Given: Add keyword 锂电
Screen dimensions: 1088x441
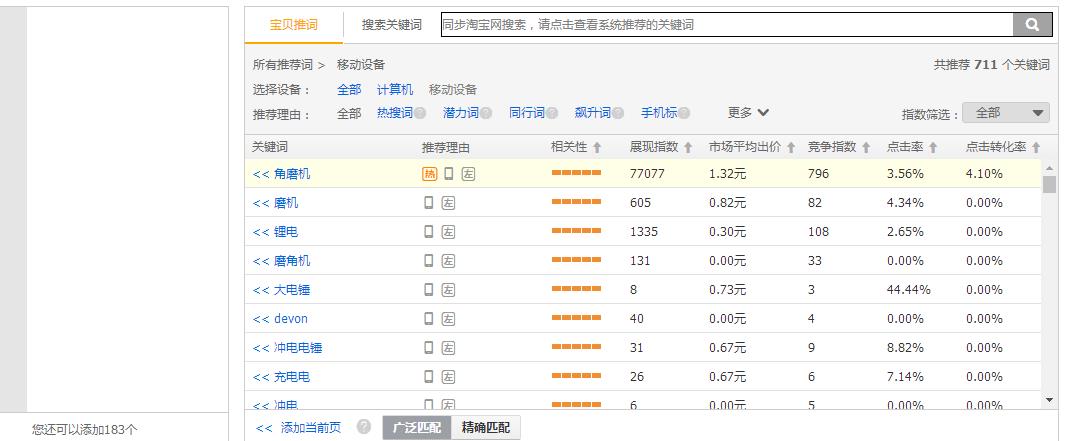Looking at the screenshot, I should [275, 232].
